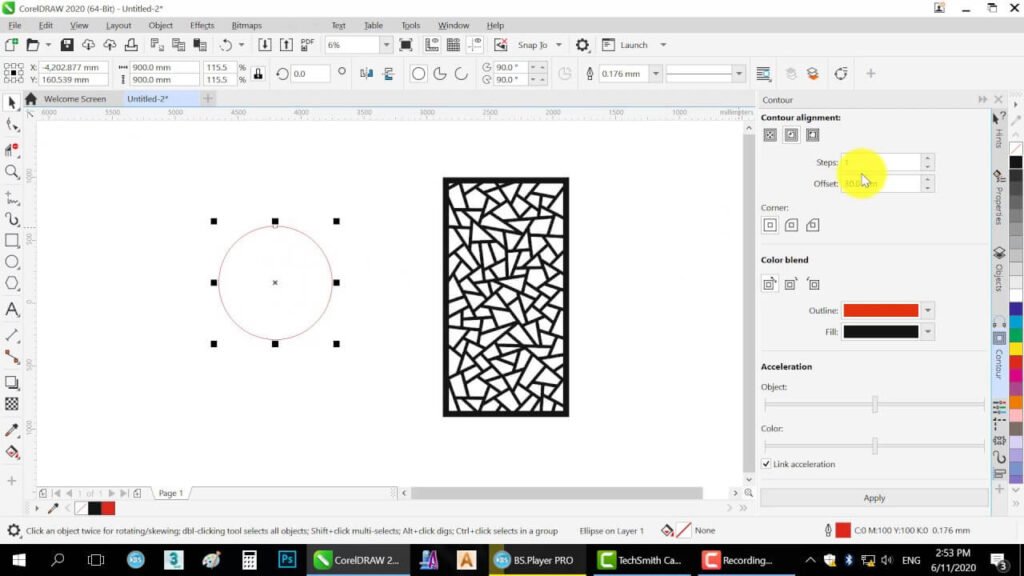The image size is (1024, 576).
Task: Click the Import icon
Action: click(264, 45)
